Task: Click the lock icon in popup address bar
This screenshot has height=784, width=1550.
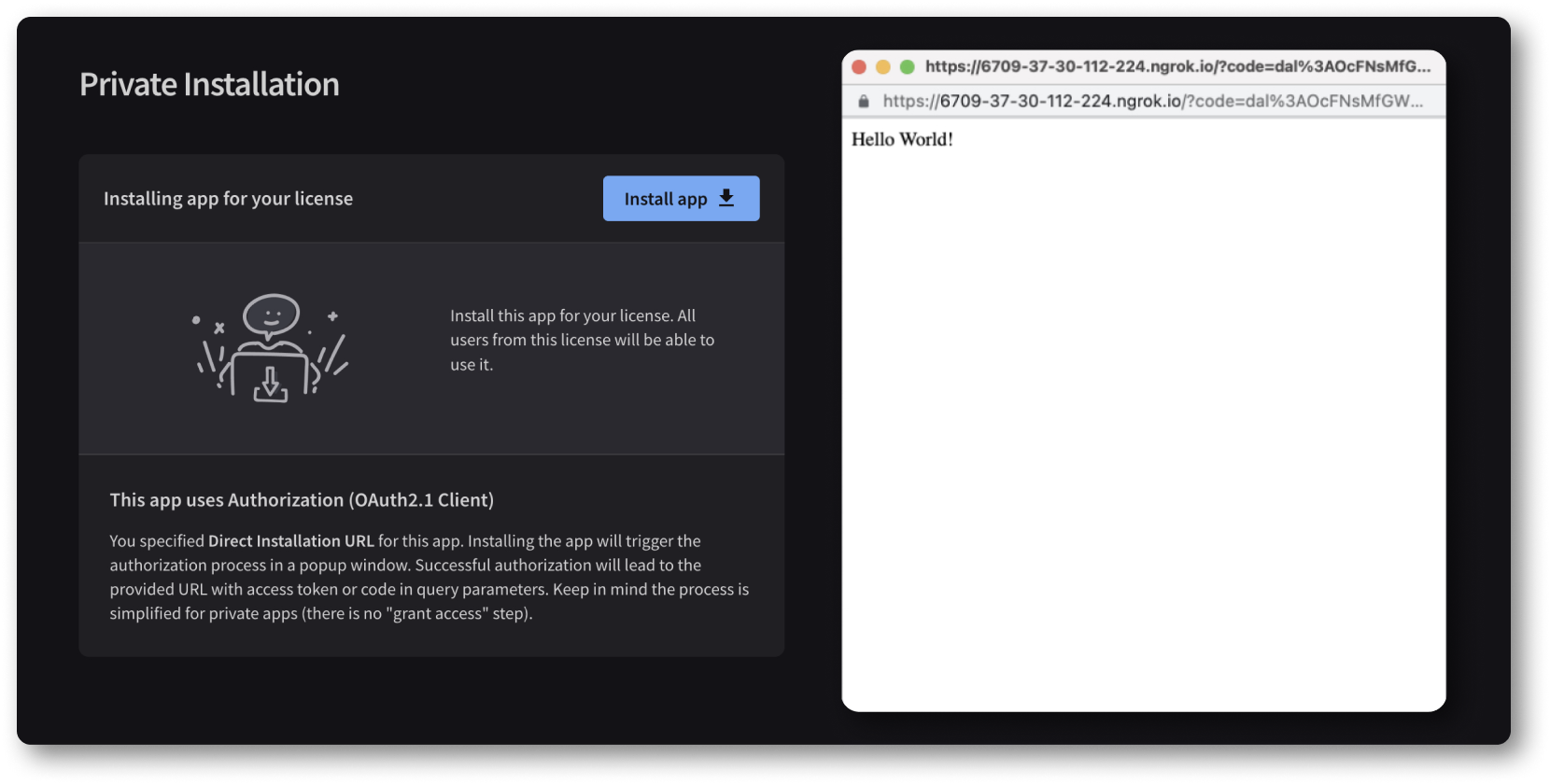Action: point(864,101)
